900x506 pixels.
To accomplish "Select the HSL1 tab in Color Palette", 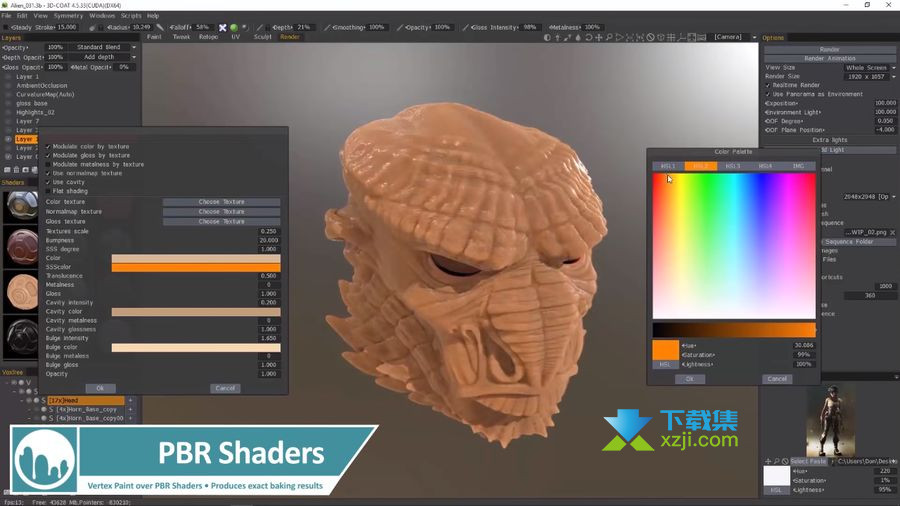I will [668, 166].
